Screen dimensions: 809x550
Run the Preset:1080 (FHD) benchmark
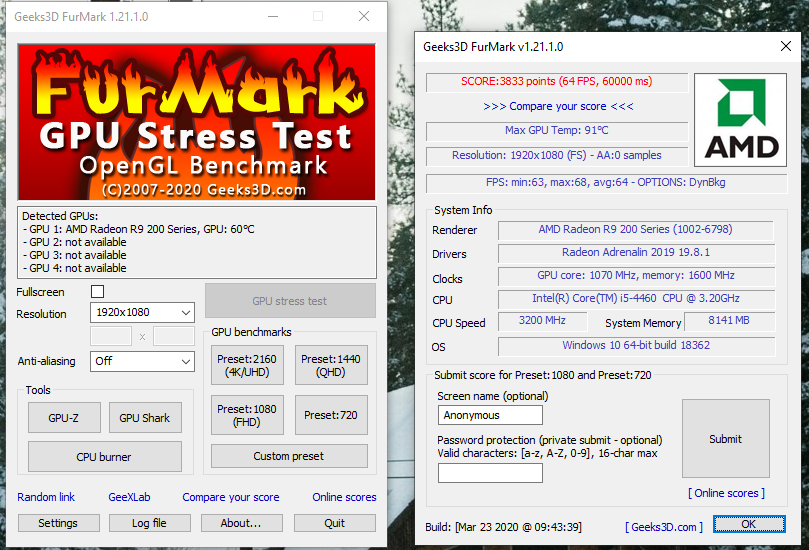247,415
